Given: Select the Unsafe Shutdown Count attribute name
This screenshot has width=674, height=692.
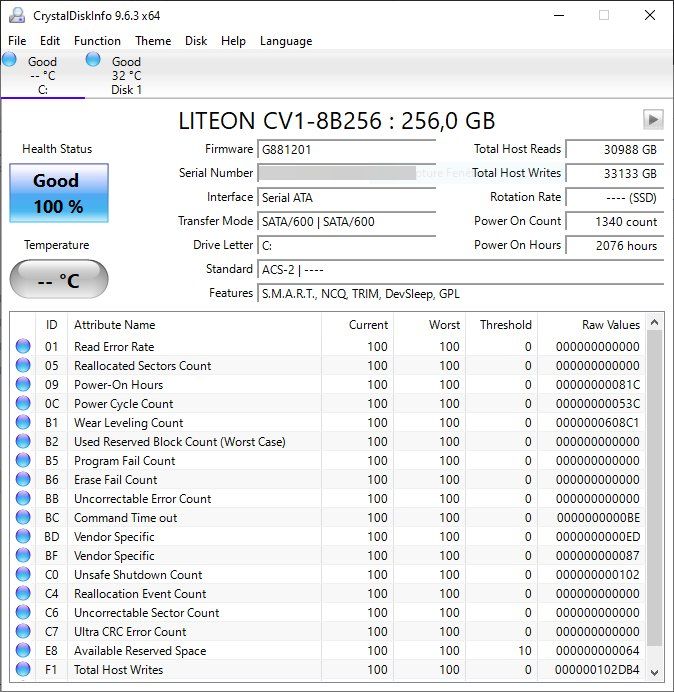Looking at the screenshot, I should pos(138,575).
